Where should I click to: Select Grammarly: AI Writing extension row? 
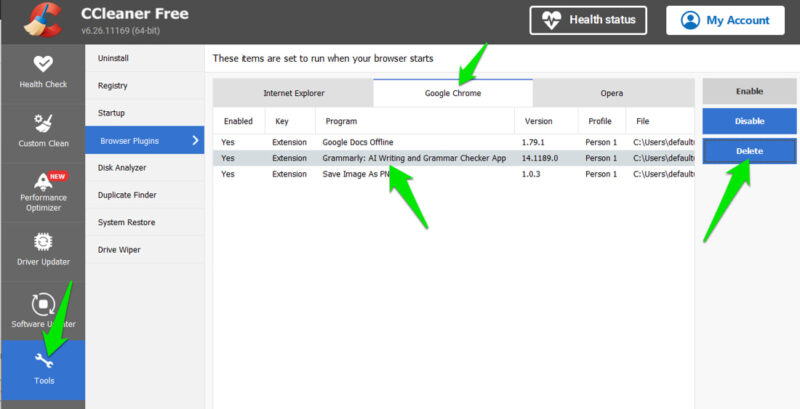454,158
